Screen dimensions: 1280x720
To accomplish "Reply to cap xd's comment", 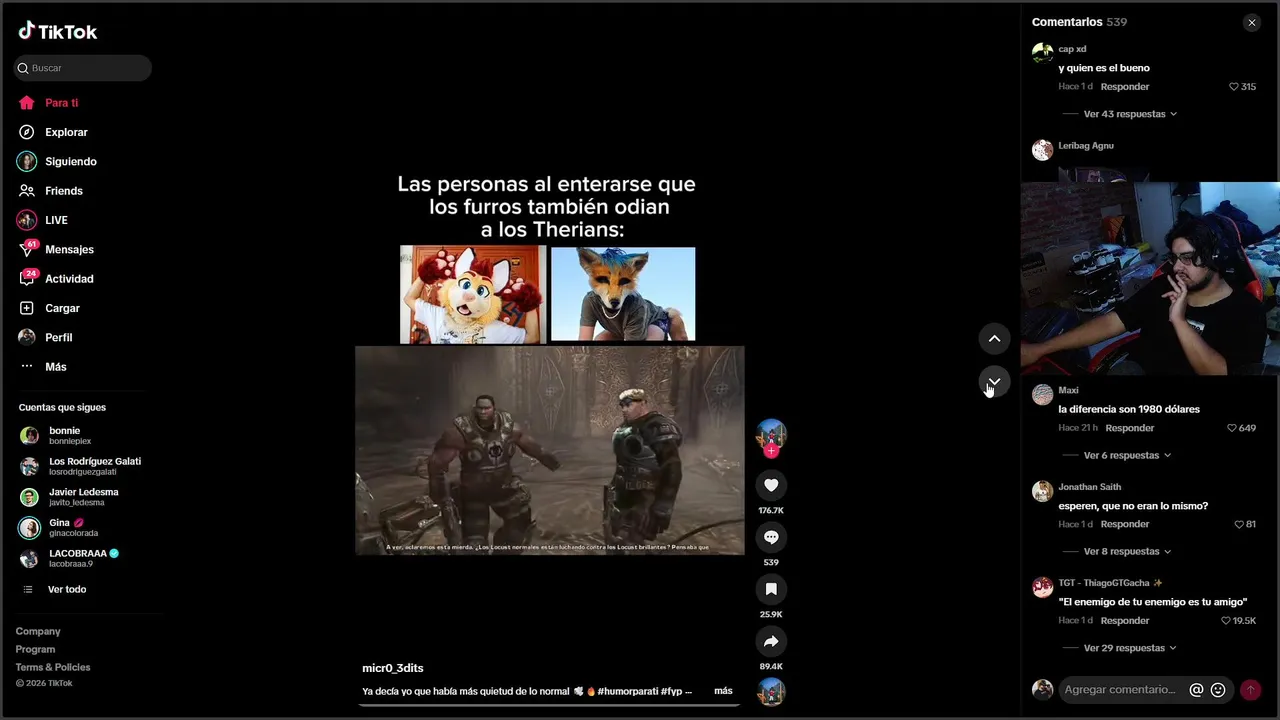I will tap(1125, 87).
